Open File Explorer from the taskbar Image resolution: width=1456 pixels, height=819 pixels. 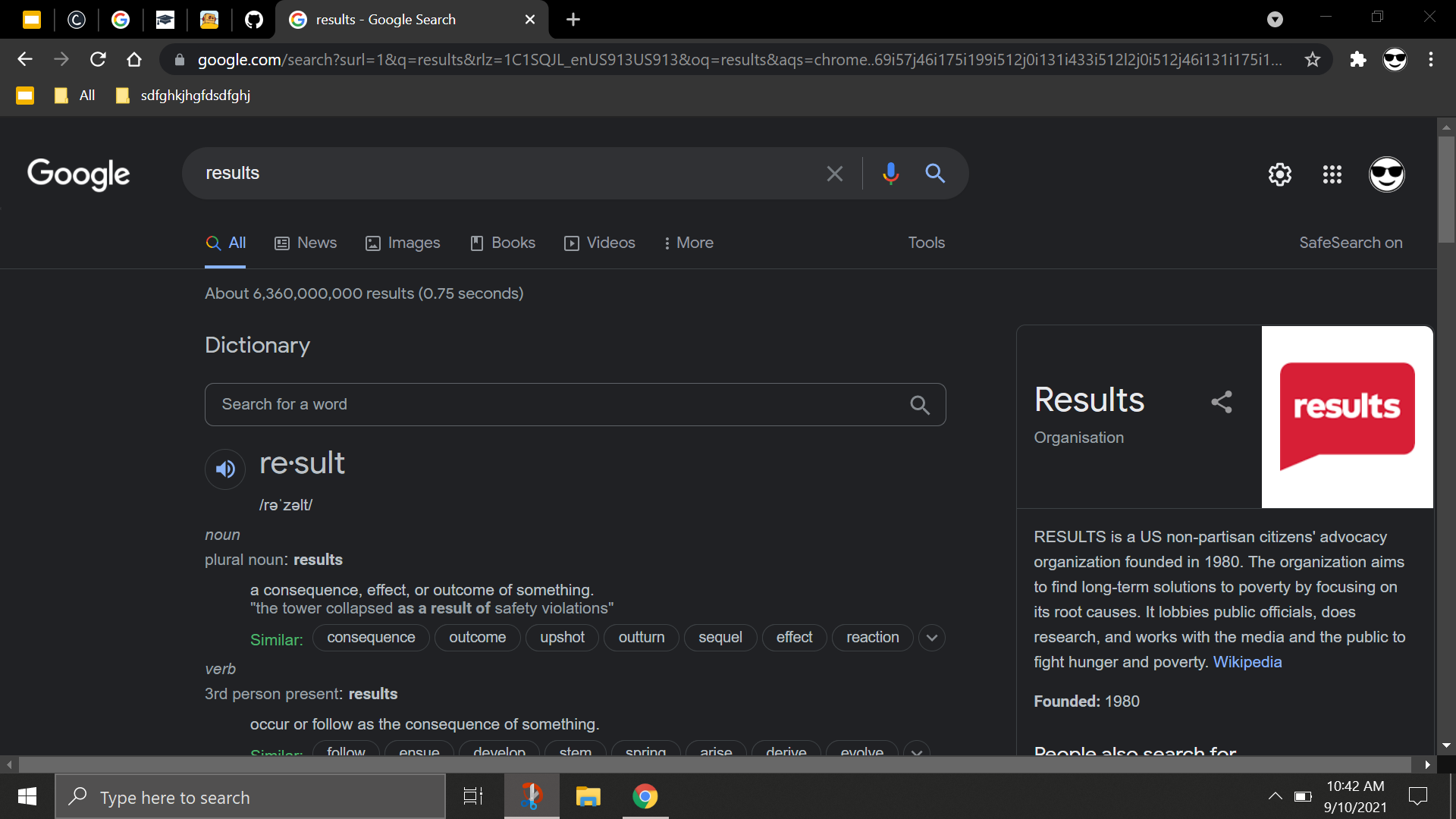[588, 796]
